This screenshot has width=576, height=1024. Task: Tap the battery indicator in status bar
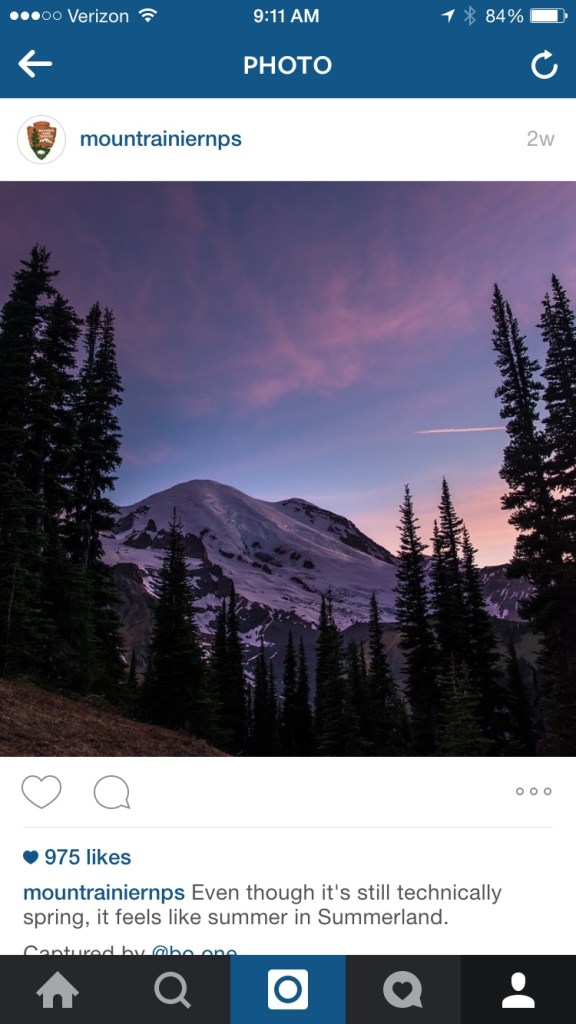point(549,16)
